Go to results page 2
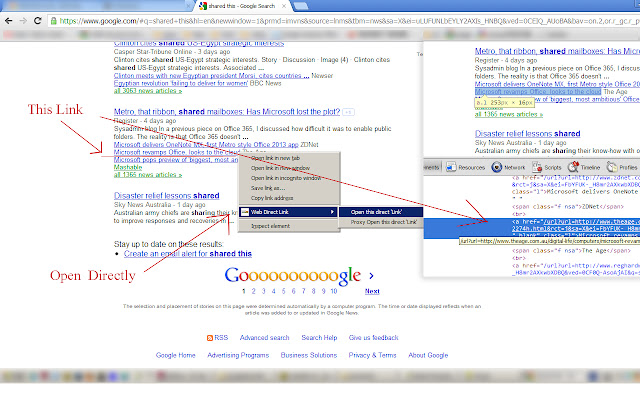The width and height of the screenshot is (640, 400). click(253, 291)
